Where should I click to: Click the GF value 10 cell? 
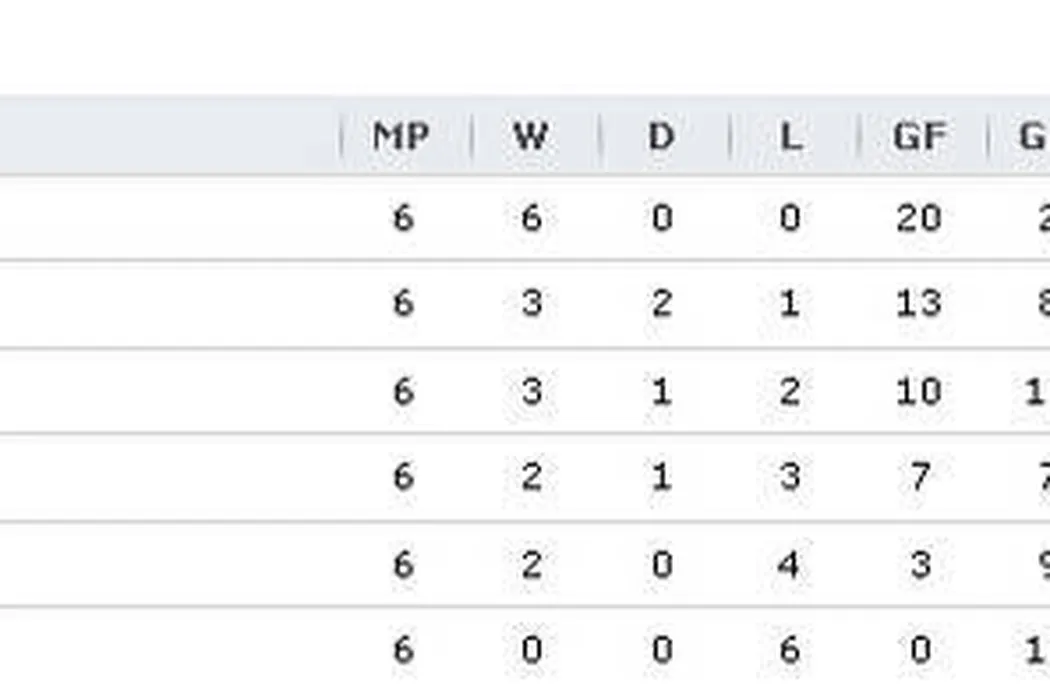pos(918,390)
